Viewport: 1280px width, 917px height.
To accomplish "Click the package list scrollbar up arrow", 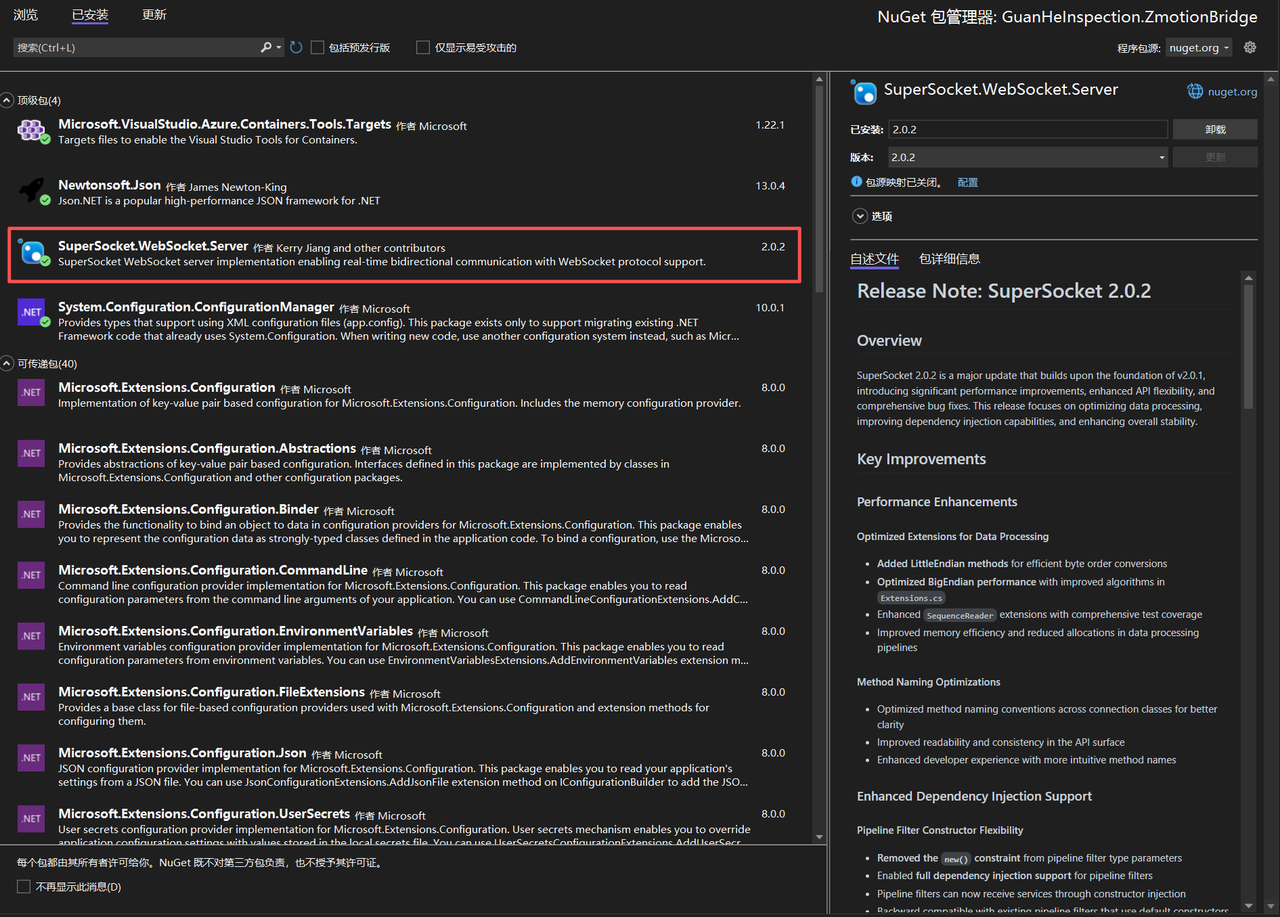I will click(820, 80).
